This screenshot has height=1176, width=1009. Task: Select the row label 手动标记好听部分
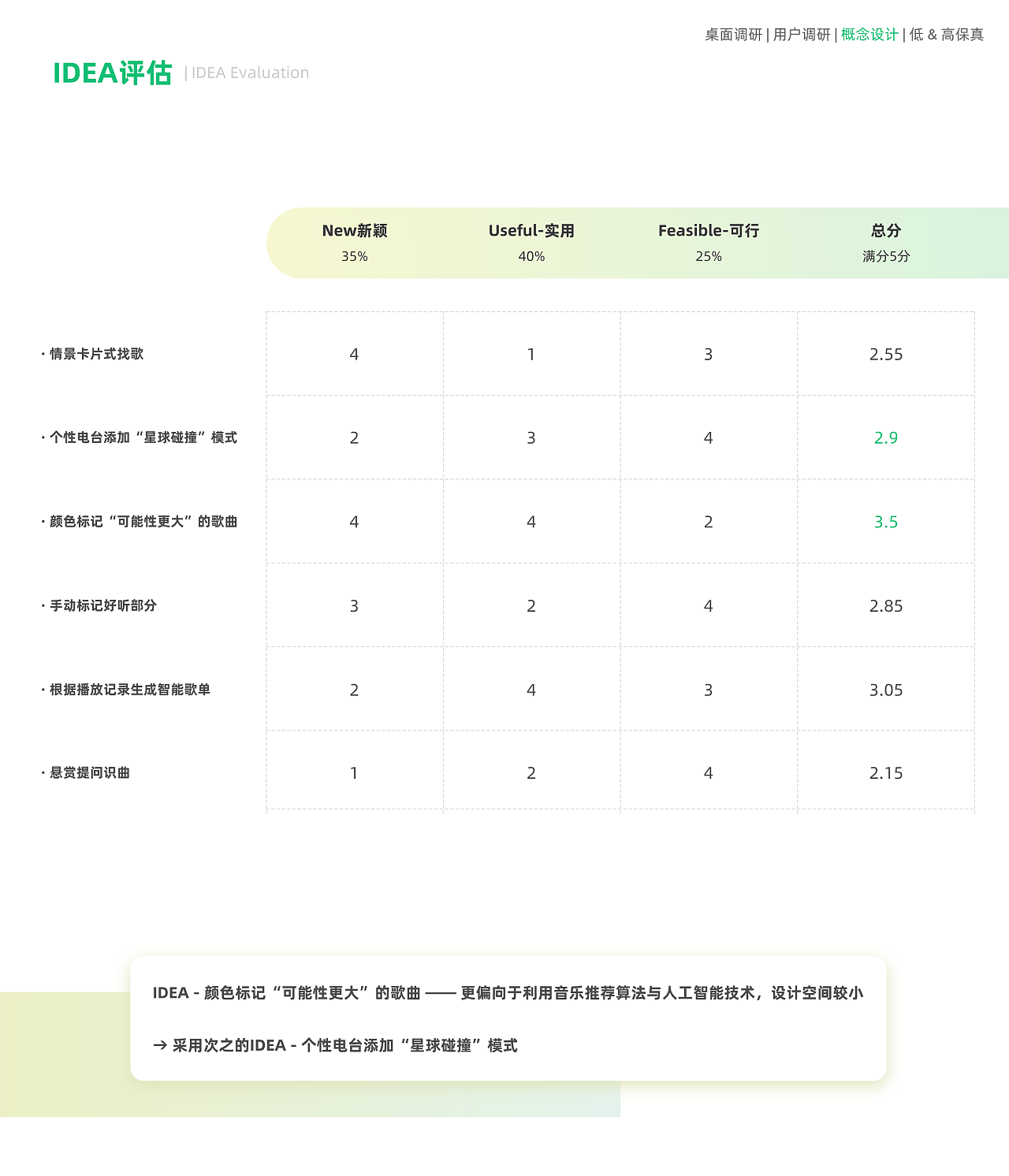click(103, 605)
